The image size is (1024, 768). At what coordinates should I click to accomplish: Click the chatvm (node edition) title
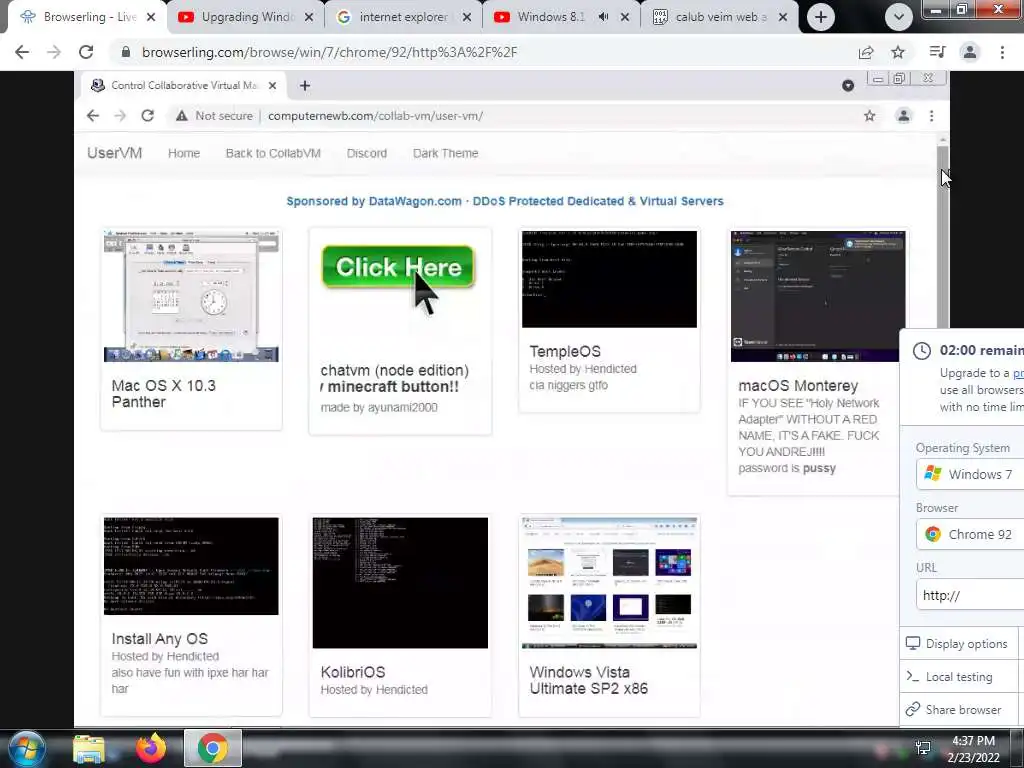395,370
